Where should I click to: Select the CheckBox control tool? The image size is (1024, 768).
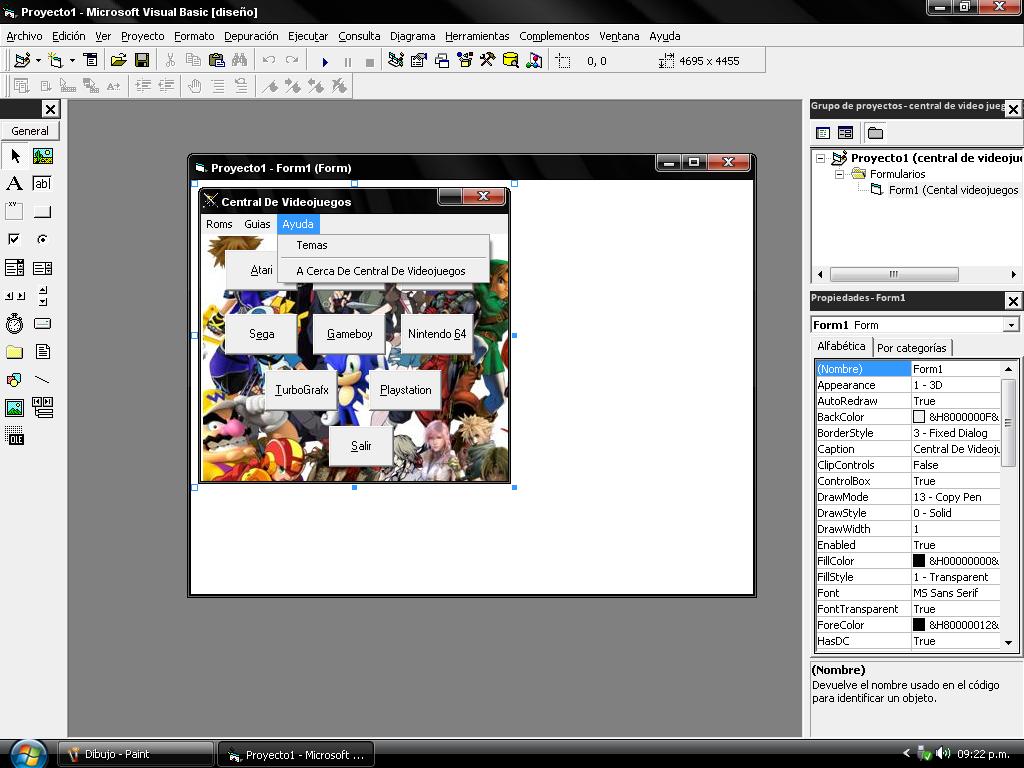coord(14,239)
